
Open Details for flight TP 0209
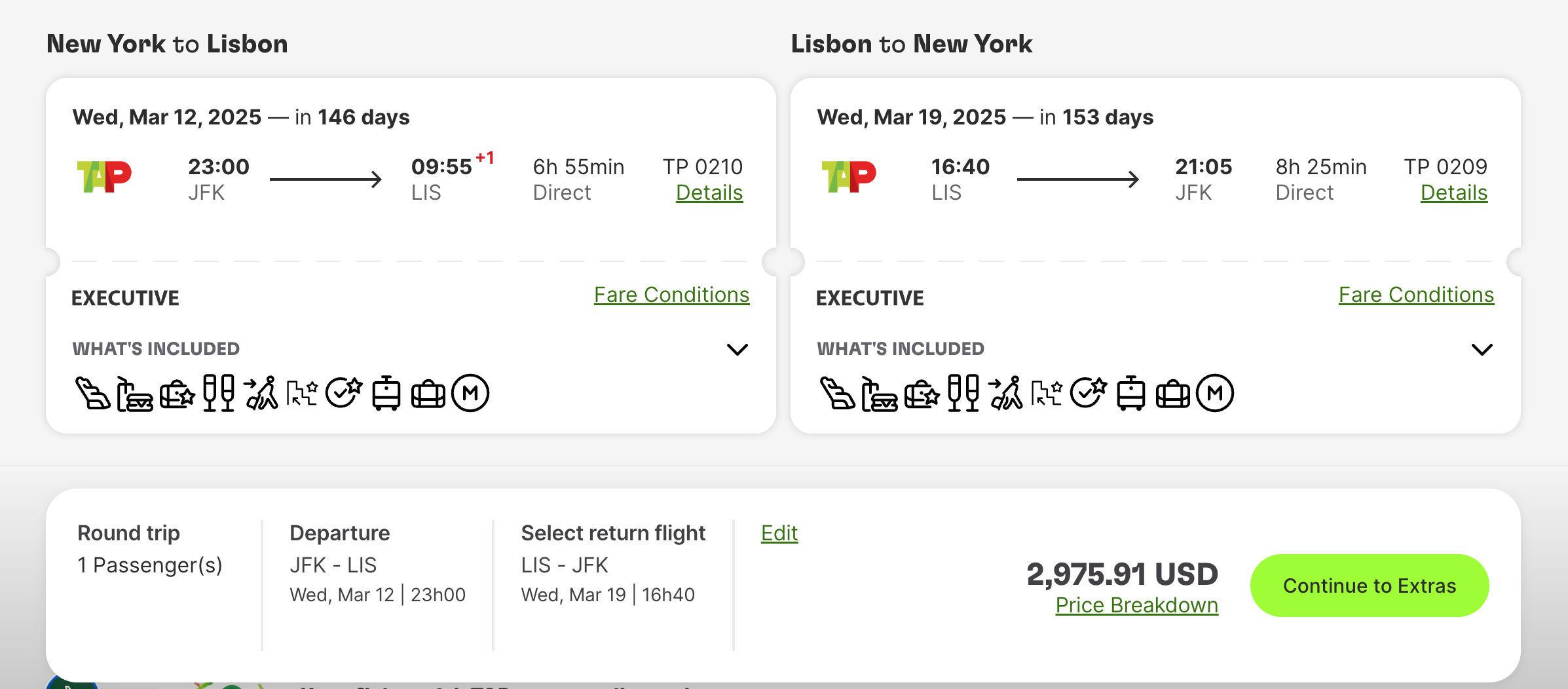coord(1454,193)
